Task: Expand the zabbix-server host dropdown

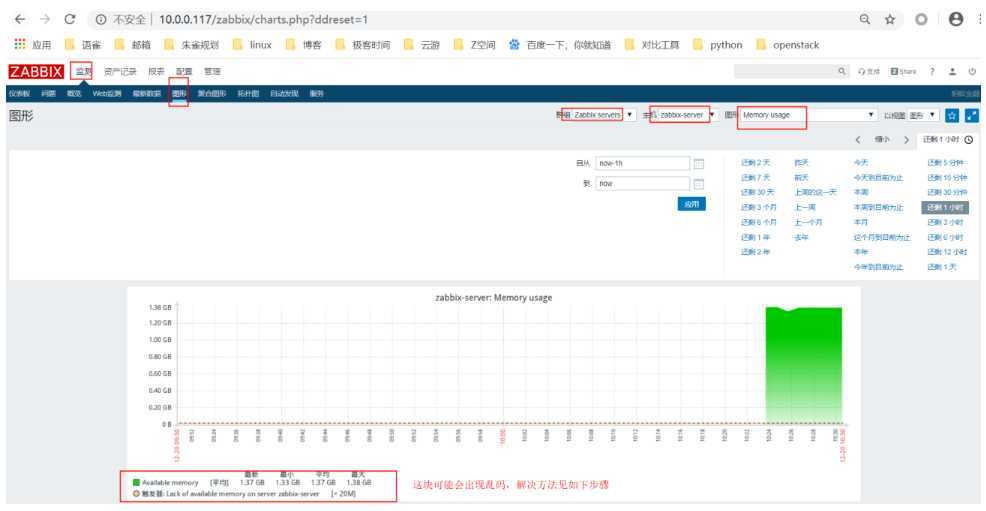Action: click(687, 115)
